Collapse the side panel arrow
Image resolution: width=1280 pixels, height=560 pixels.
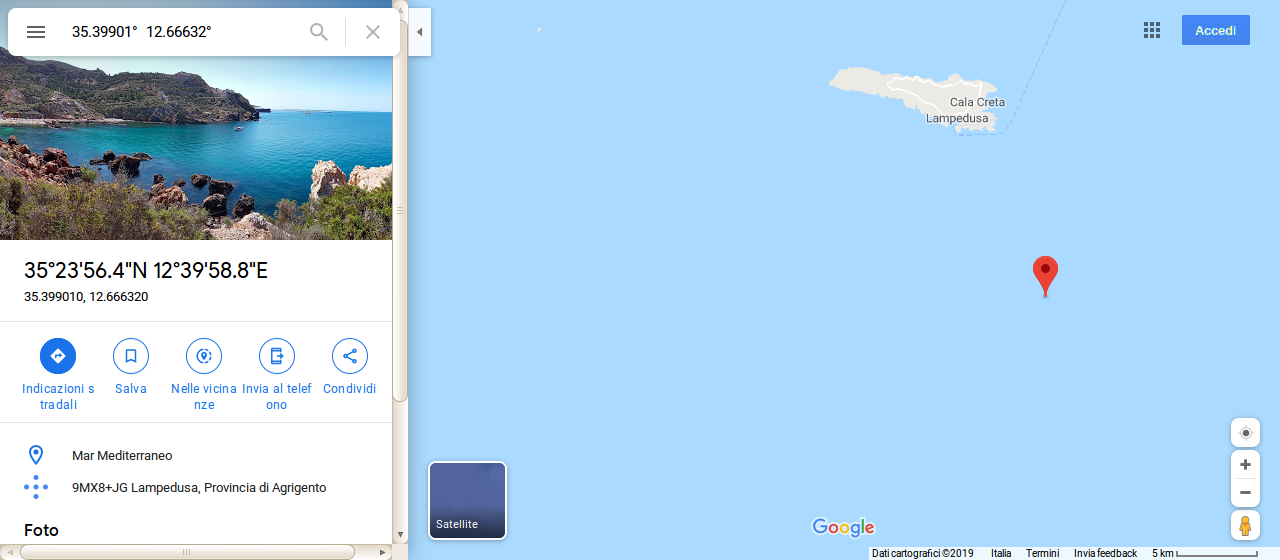420,32
